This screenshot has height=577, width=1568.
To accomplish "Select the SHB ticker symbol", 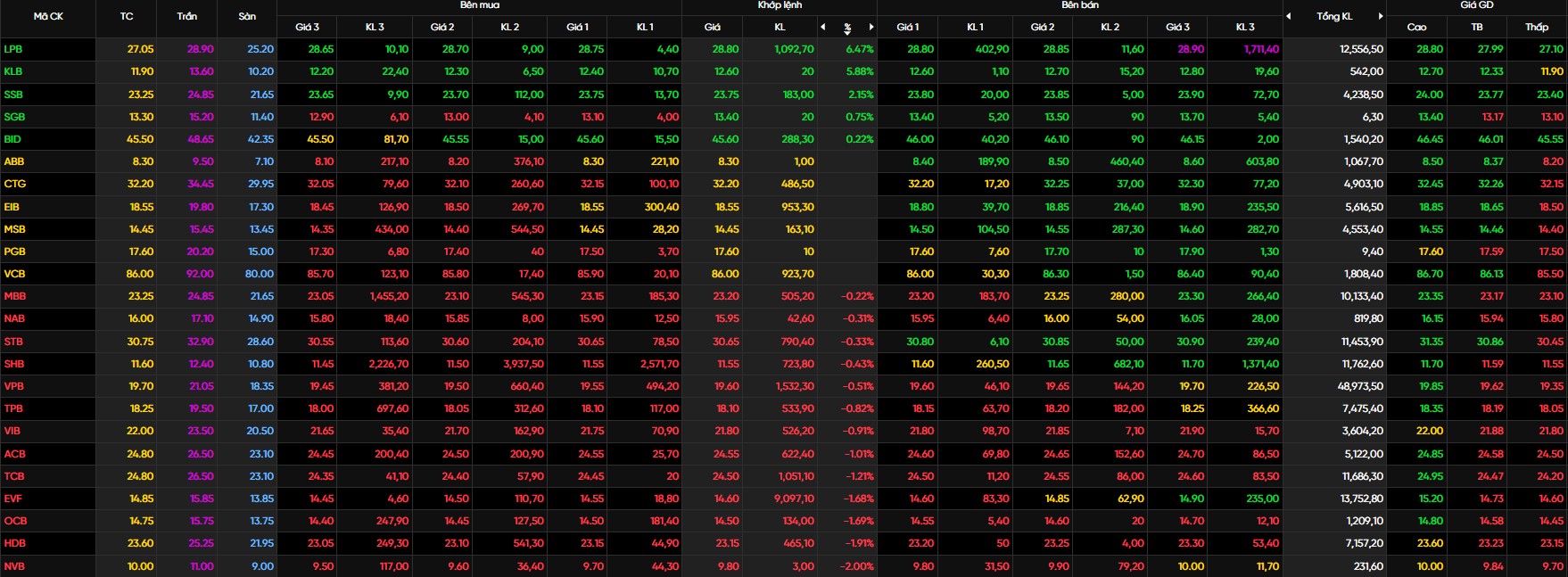I will (x=14, y=364).
